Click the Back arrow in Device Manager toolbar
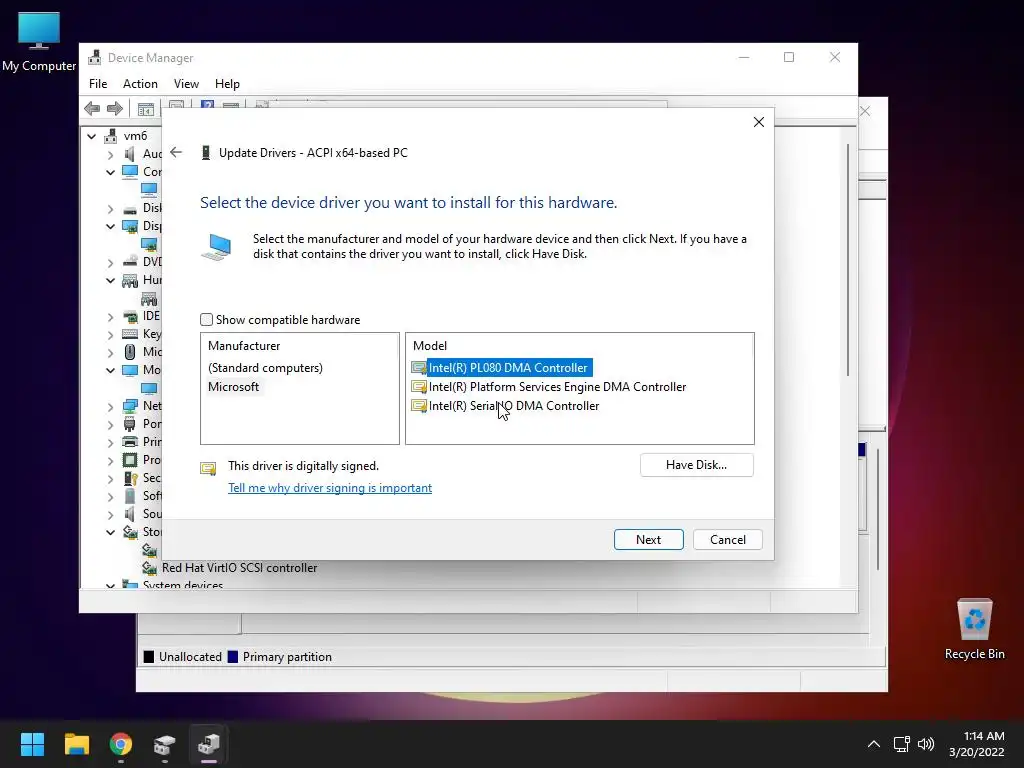The height and width of the screenshot is (768, 1024). [92, 108]
